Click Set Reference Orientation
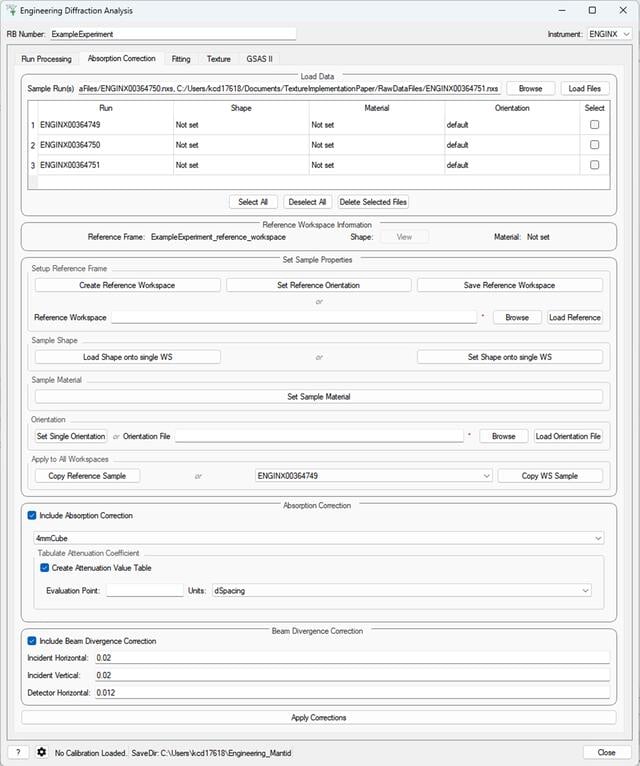Image resolution: width=640 pixels, height=766 pixels. coord(319,285)
